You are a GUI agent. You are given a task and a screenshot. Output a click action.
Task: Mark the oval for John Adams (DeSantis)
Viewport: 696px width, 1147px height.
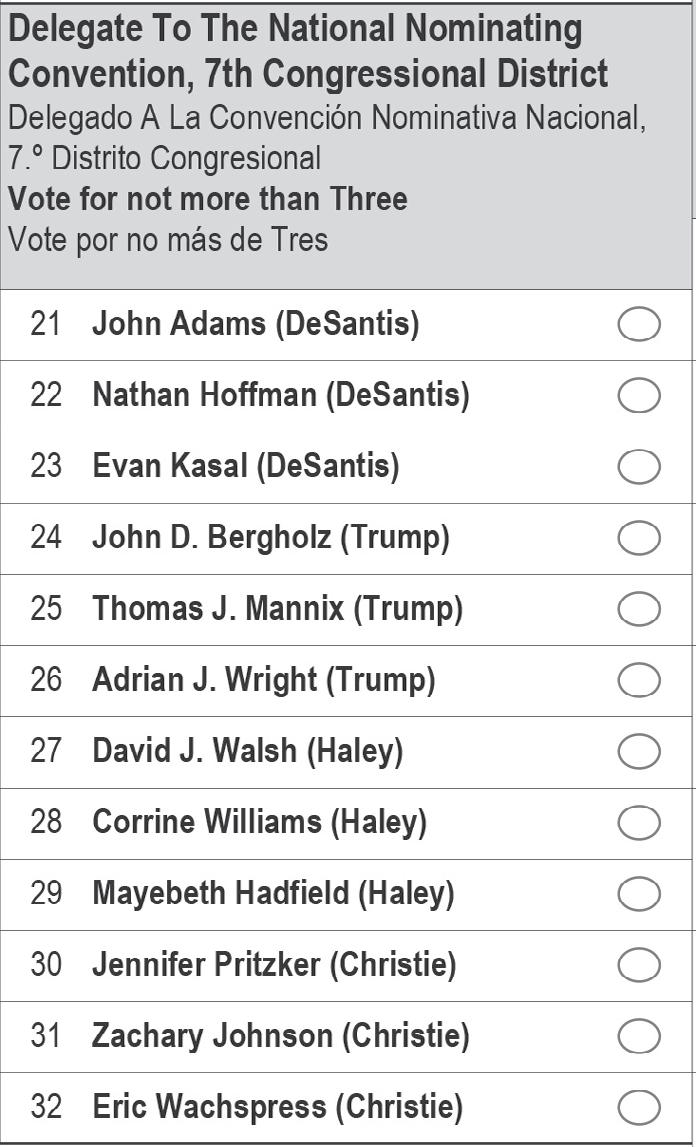click(x=639, y=325)
